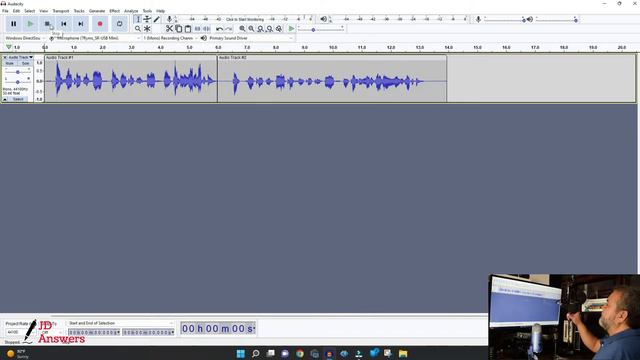The height and width of the screenshot is (360, 640).
Task: Click the Silence audio selection icon
Action: point(207,29)
